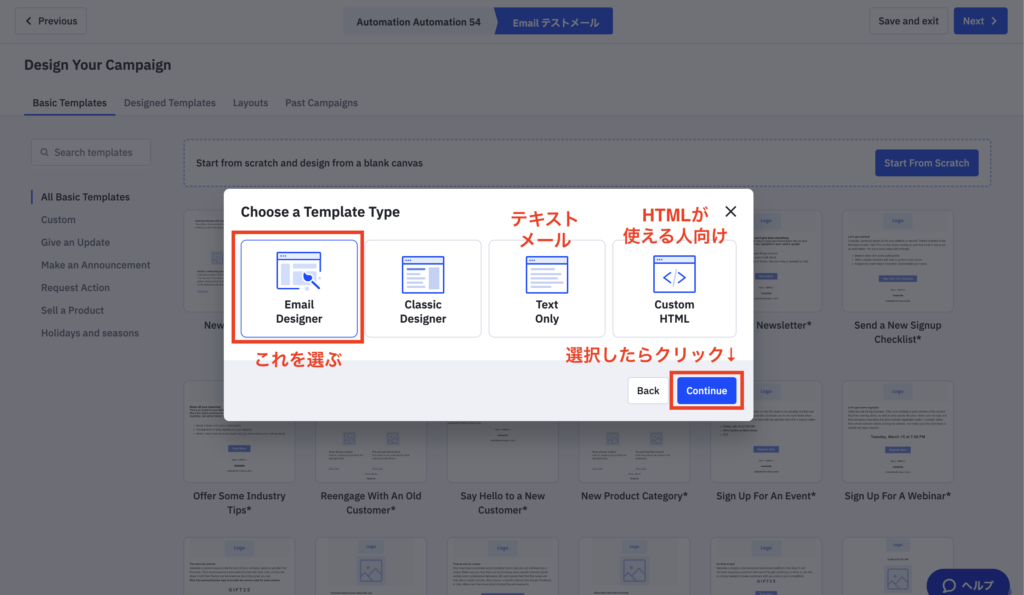
Task: Open the Basic Templates tab
Action: coord(70,103)
